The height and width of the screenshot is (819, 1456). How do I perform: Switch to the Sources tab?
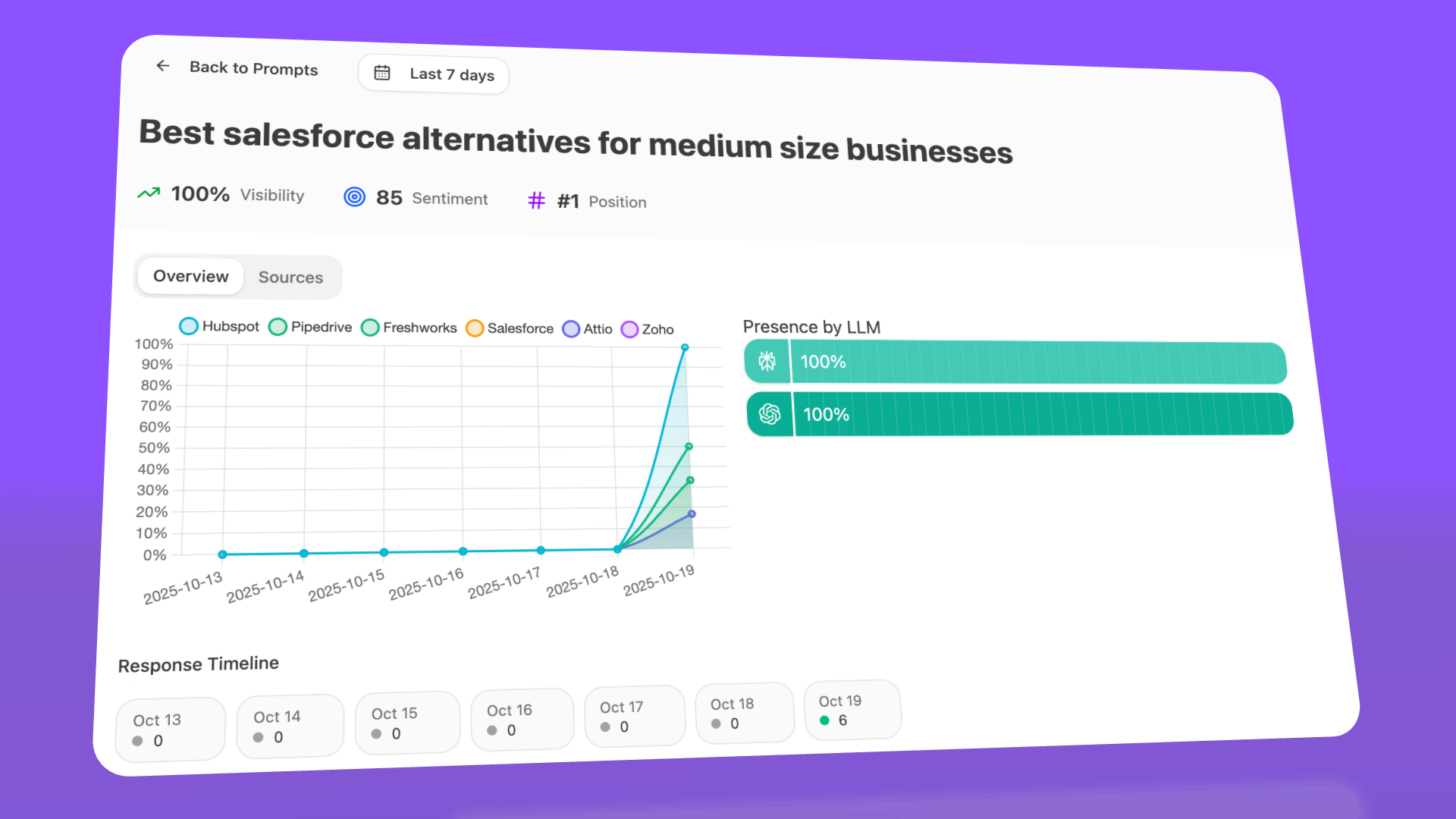(290, 278)
